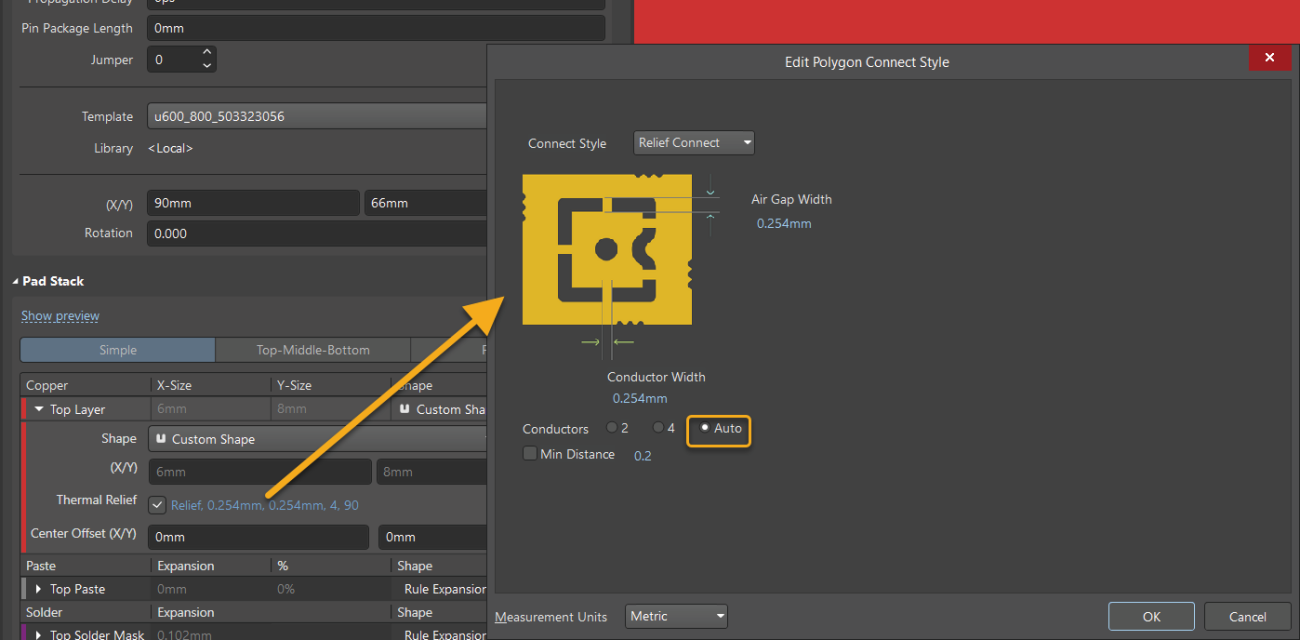Edit the Air Gap Width value
This screenshot has width=1300, height=640.
(783, 223)
